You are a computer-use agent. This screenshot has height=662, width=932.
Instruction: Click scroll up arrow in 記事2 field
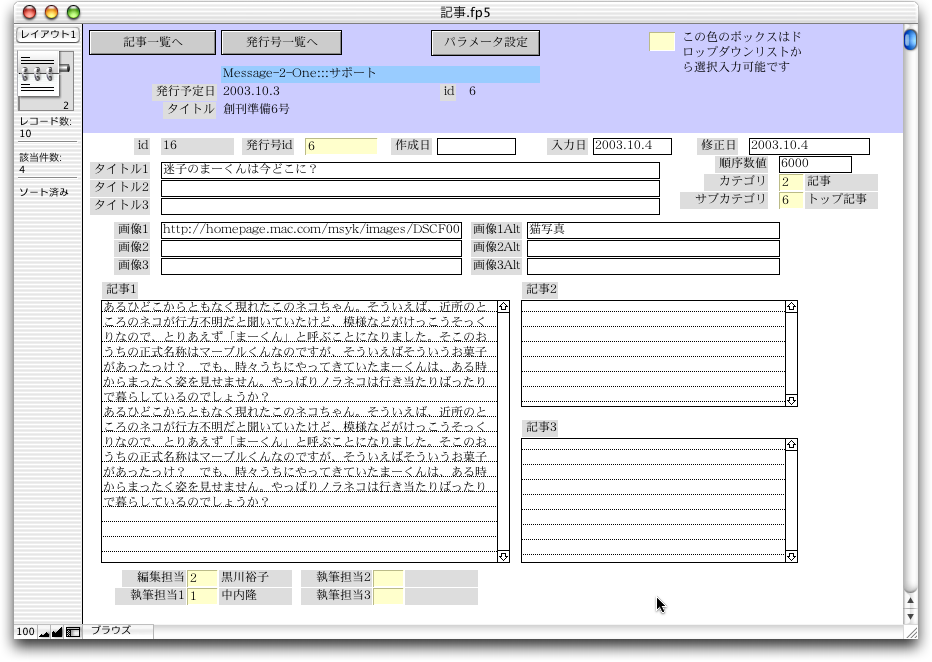(x=791, y=307)
